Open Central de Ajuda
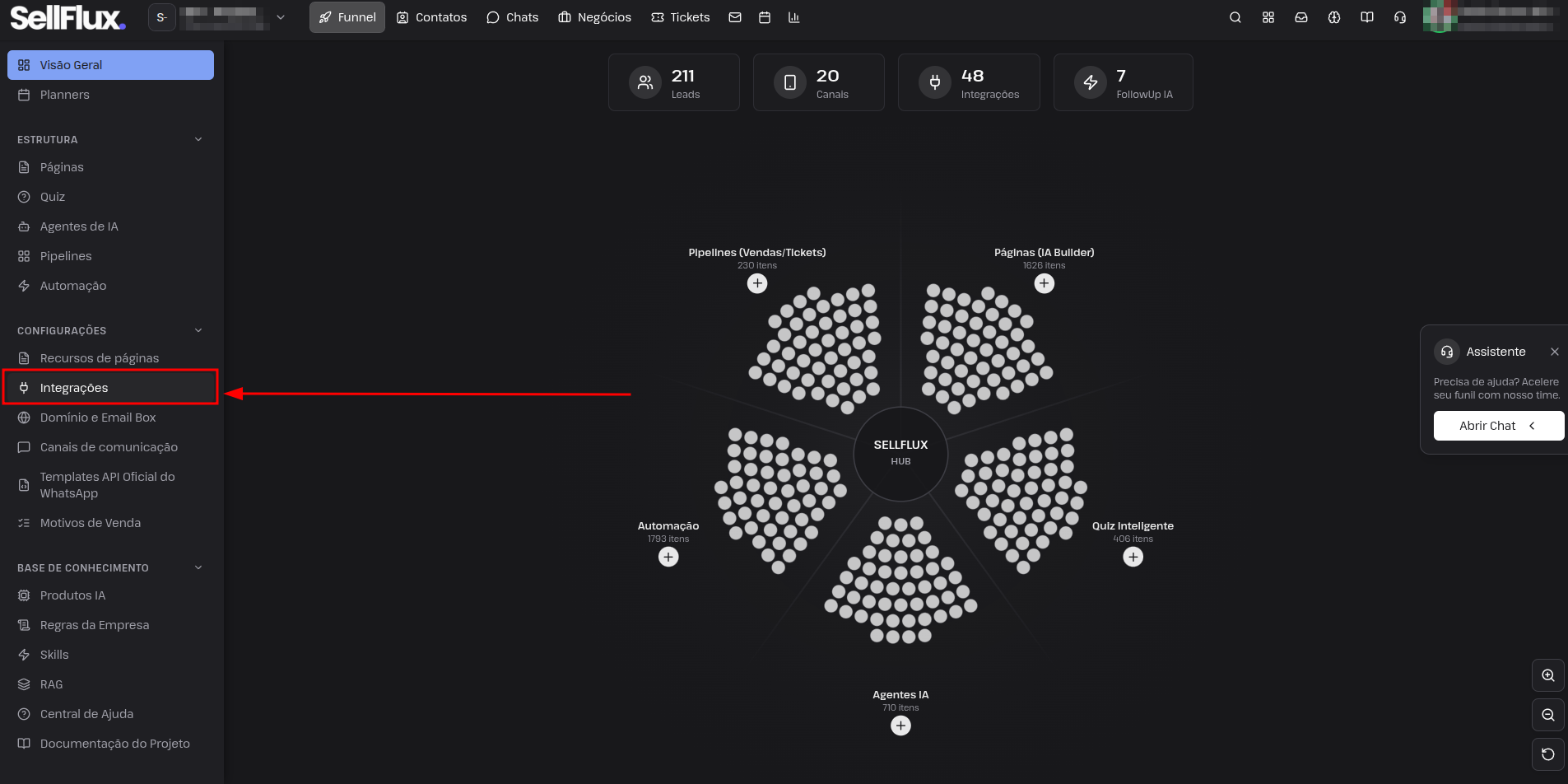1568x784 pixels. coord(110,714)
